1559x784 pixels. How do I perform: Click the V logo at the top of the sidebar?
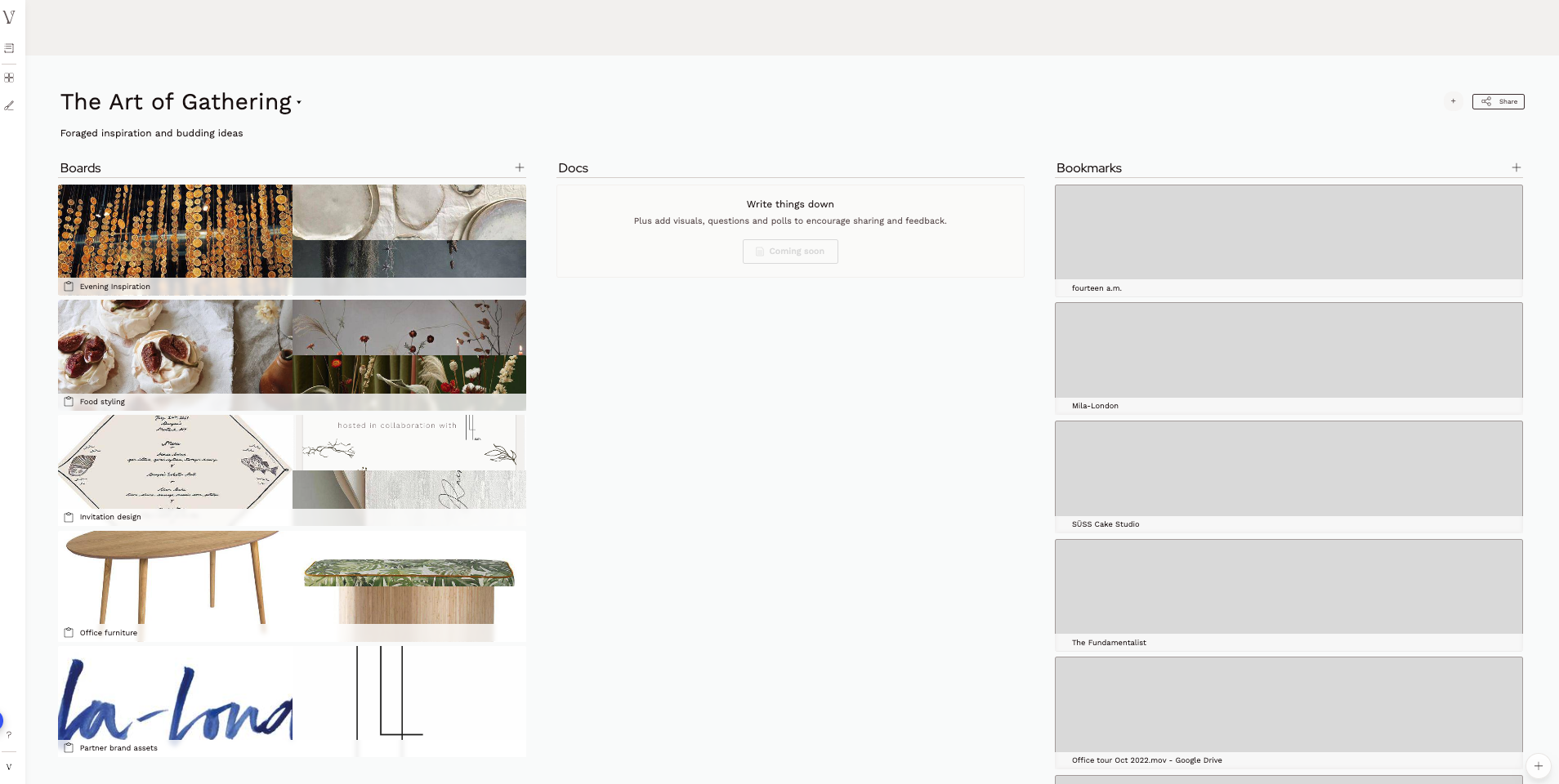pos(10,18)
